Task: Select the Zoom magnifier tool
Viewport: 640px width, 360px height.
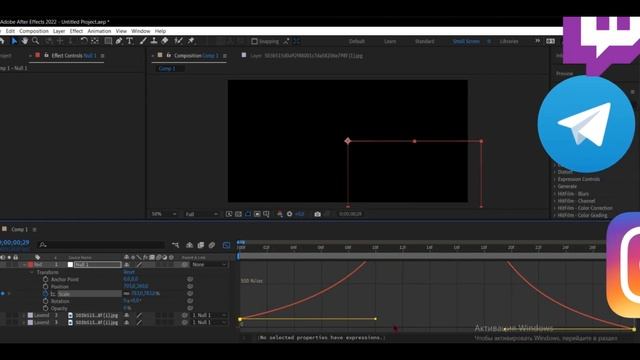Action: [36, 41]
